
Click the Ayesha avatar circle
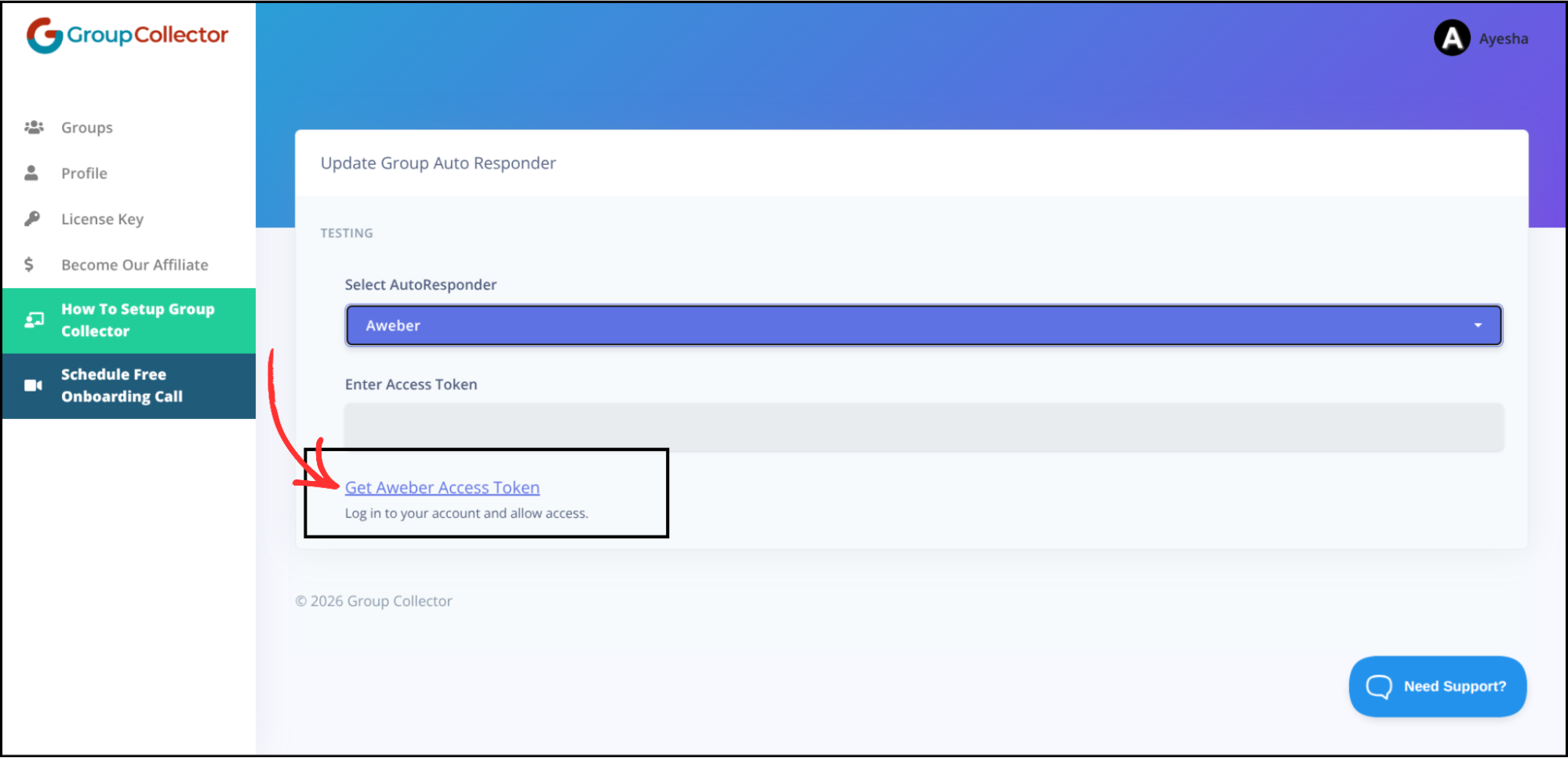coord(1451,38)
